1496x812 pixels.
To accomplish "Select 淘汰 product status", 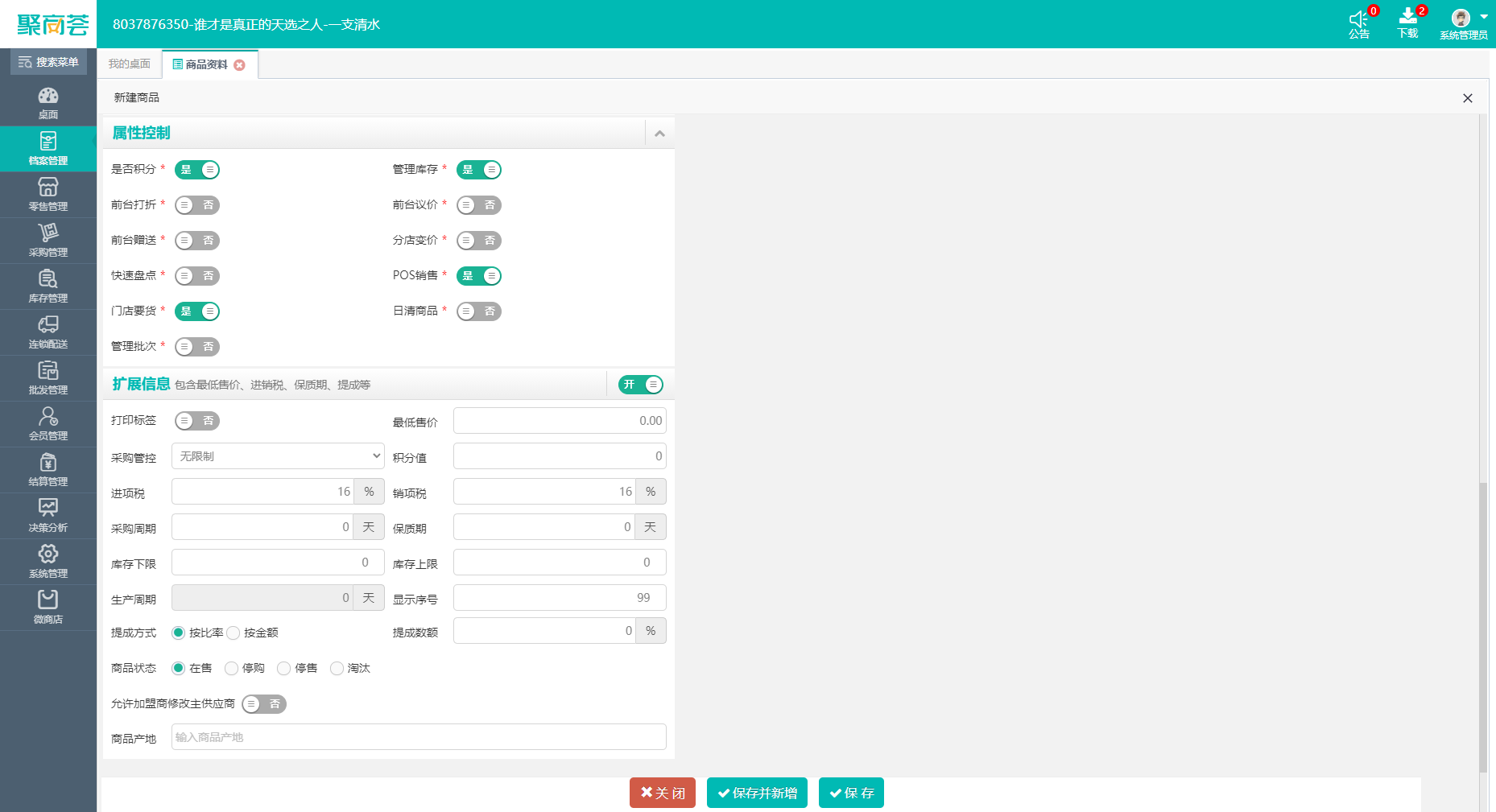I will (x=337, y=668).
